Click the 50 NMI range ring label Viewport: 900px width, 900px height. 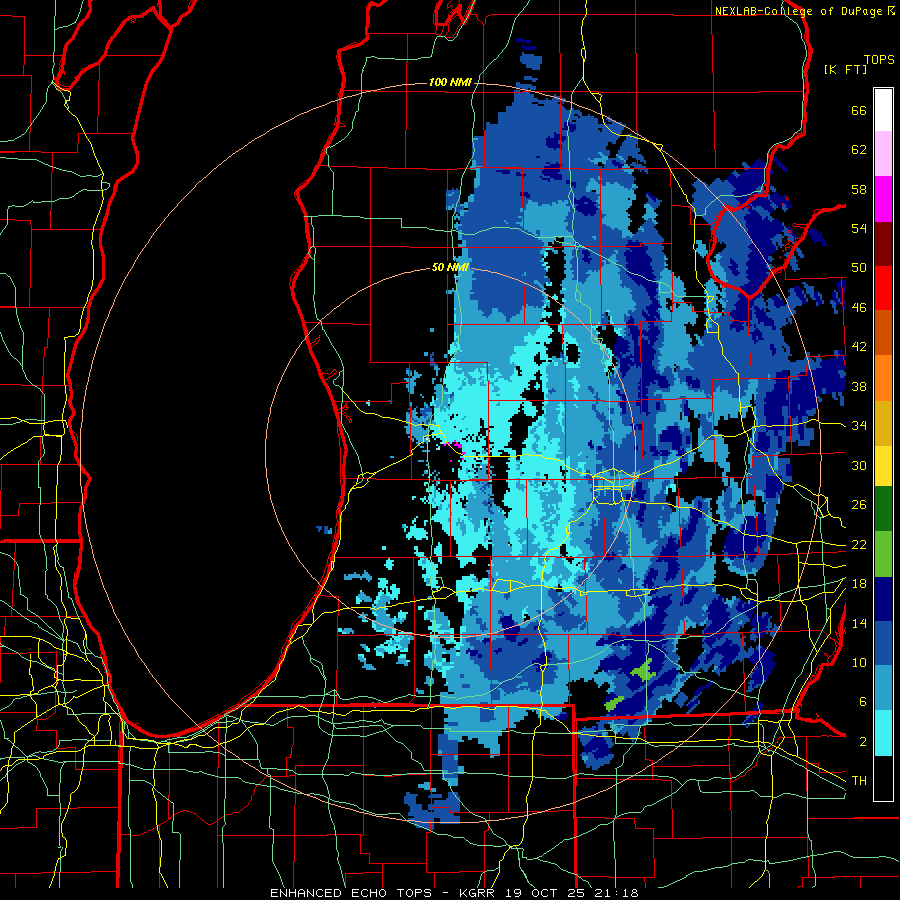[x=450, y=267]
